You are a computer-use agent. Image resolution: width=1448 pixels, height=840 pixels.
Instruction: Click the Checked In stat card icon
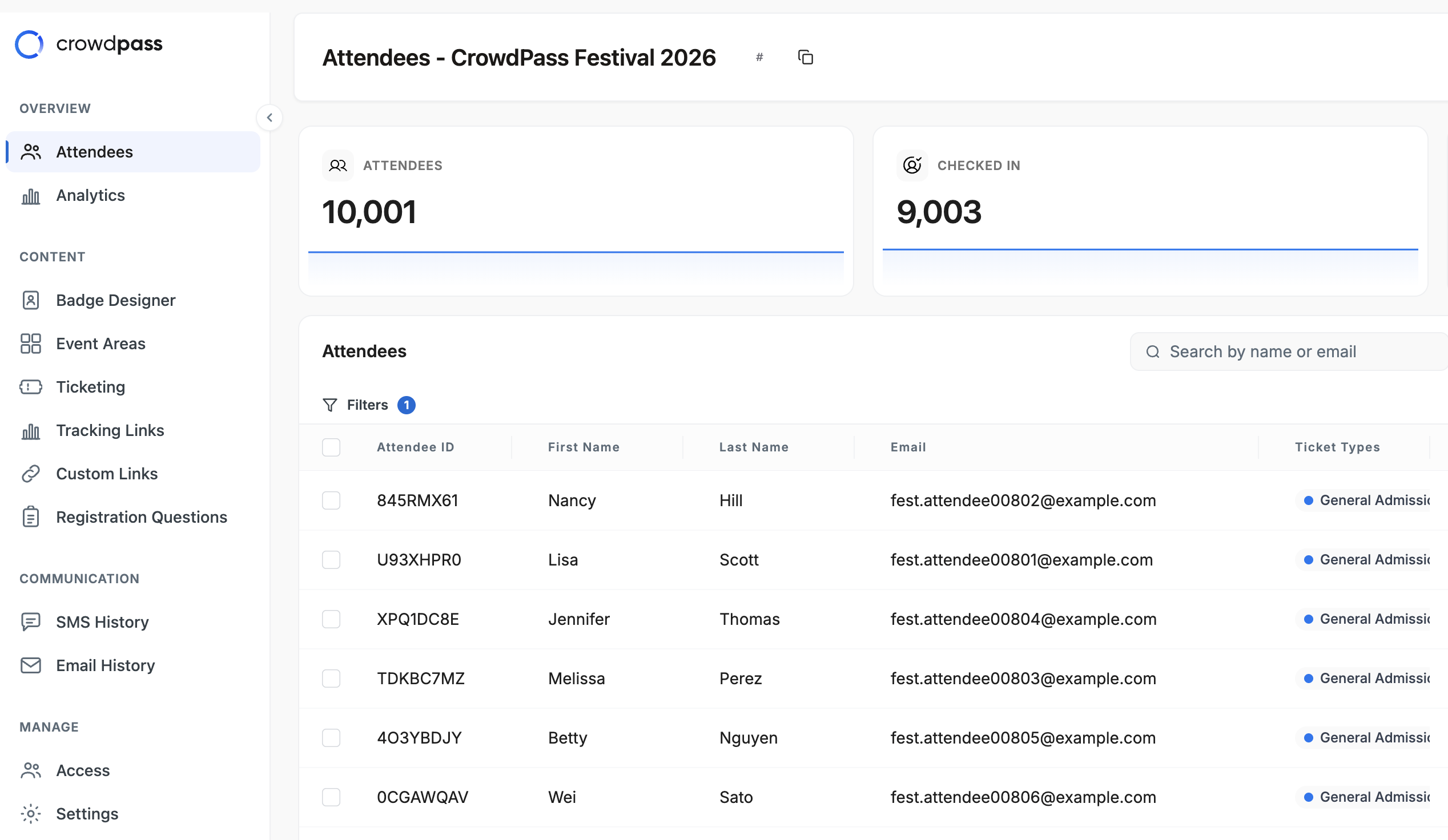point(912,165)
